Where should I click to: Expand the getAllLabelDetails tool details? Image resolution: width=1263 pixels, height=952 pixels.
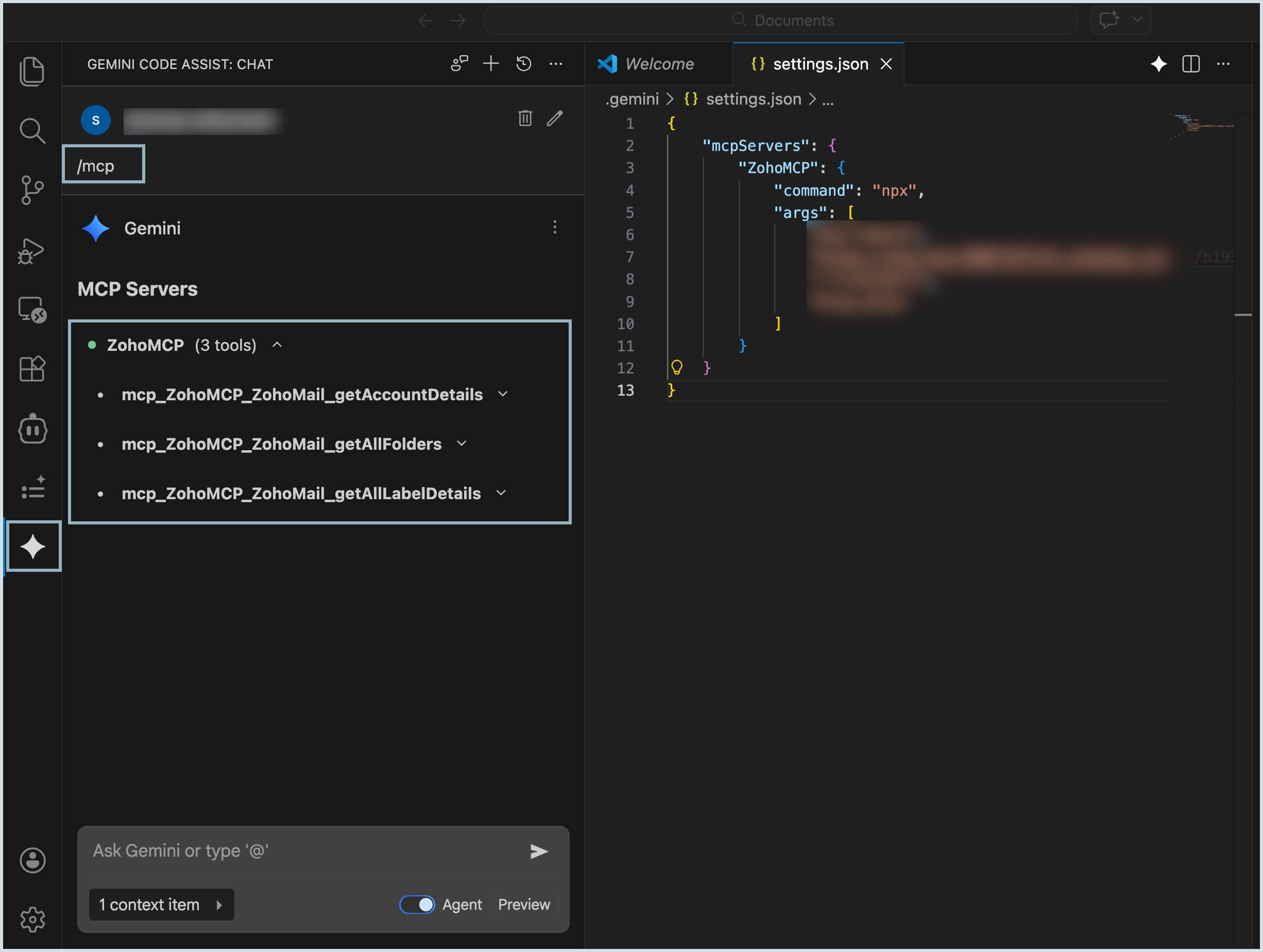(x=501, y=493)
